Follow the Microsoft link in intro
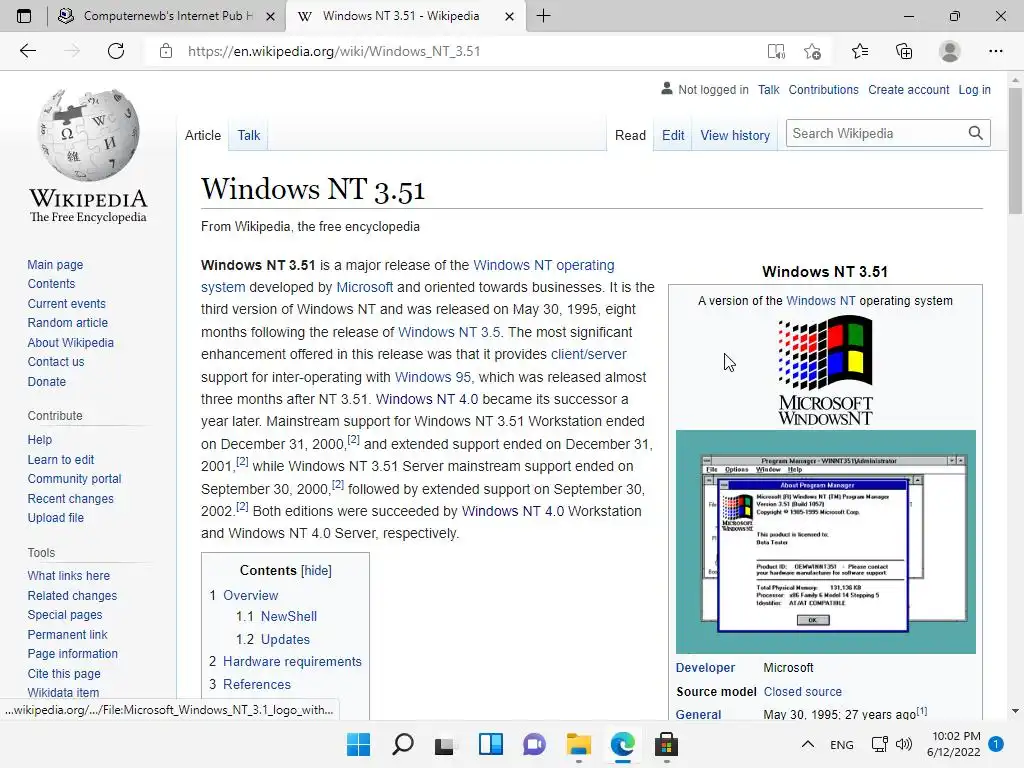 point(364,287)
